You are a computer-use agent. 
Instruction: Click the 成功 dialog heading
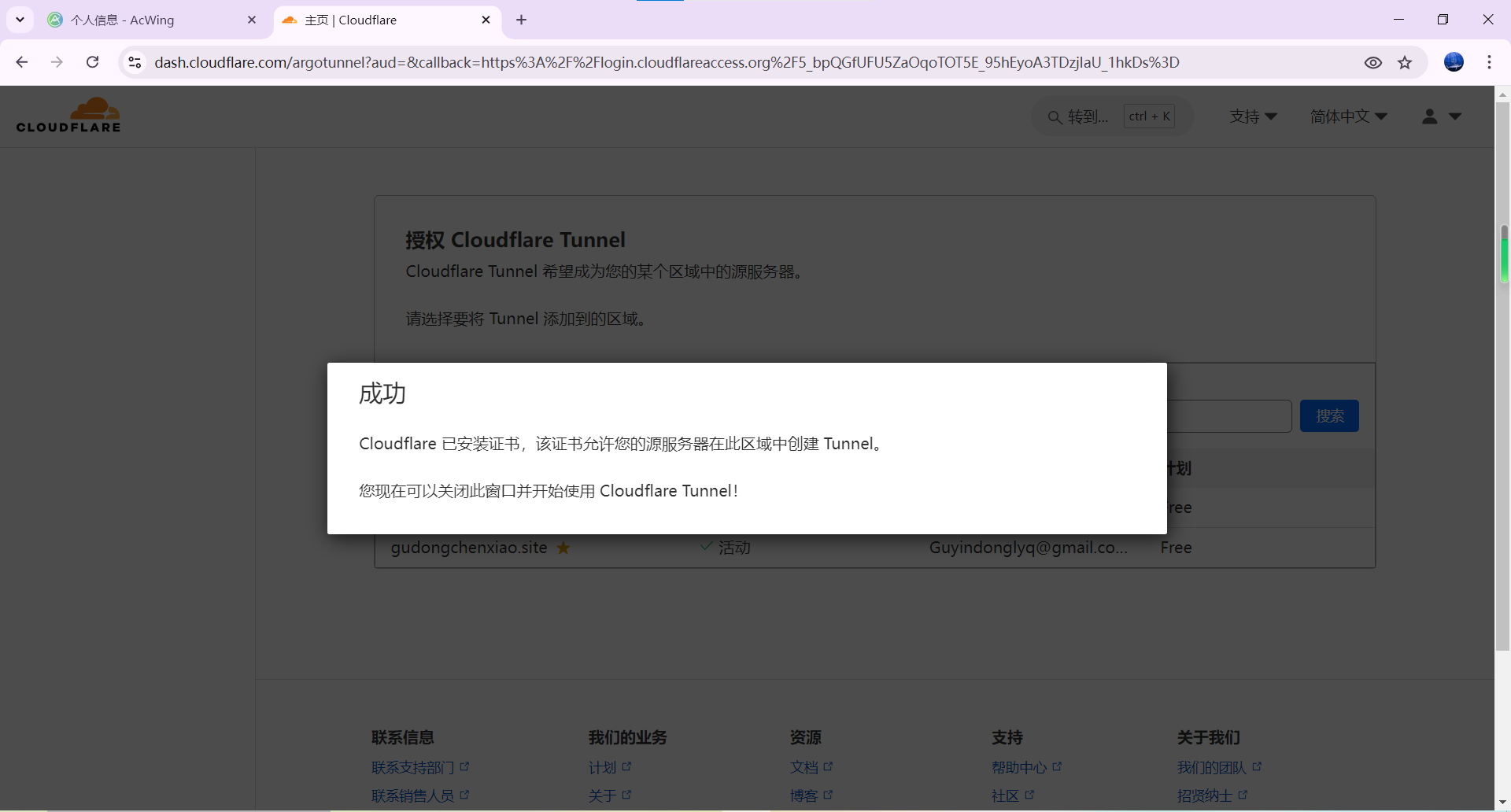pos(382,393)
